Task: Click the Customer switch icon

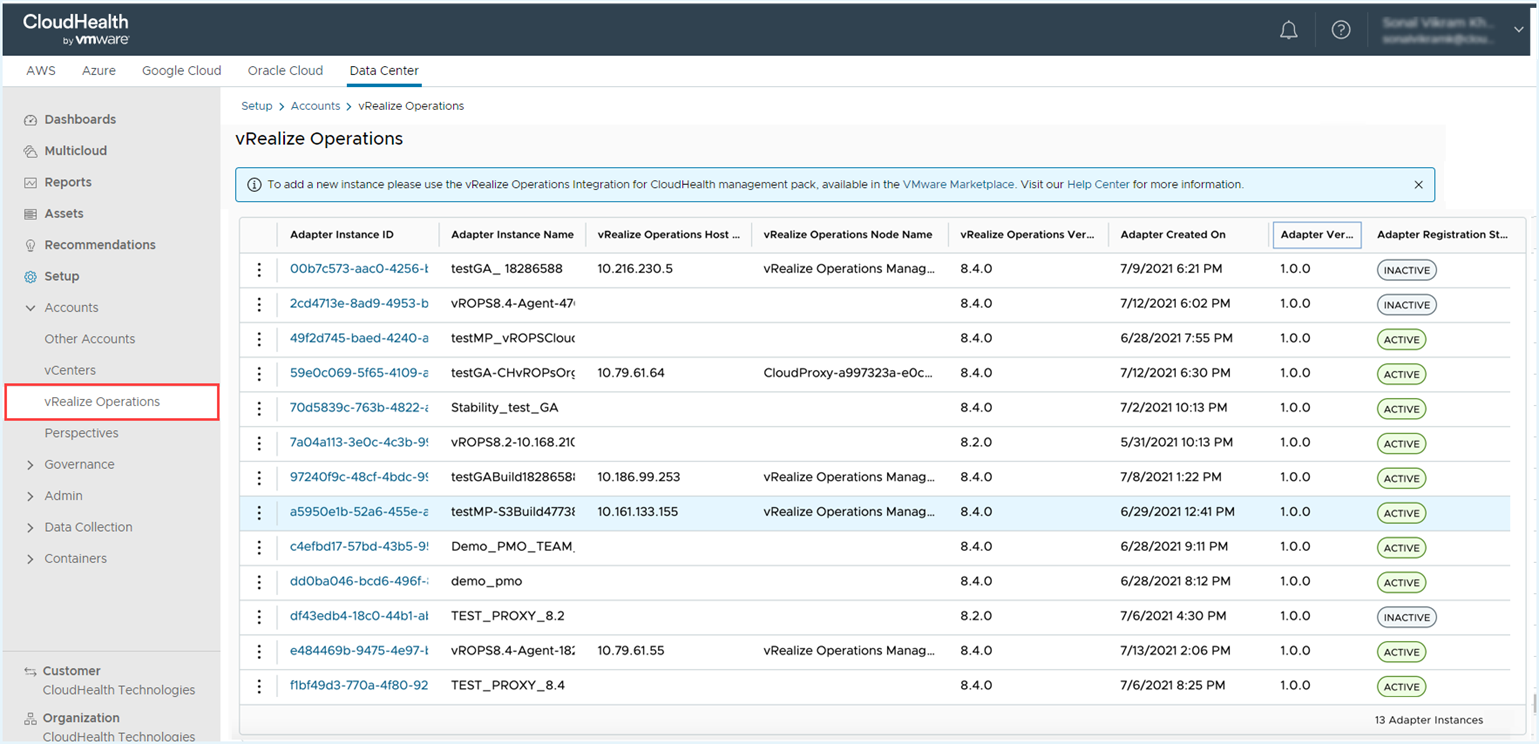Action: (30, 671)
